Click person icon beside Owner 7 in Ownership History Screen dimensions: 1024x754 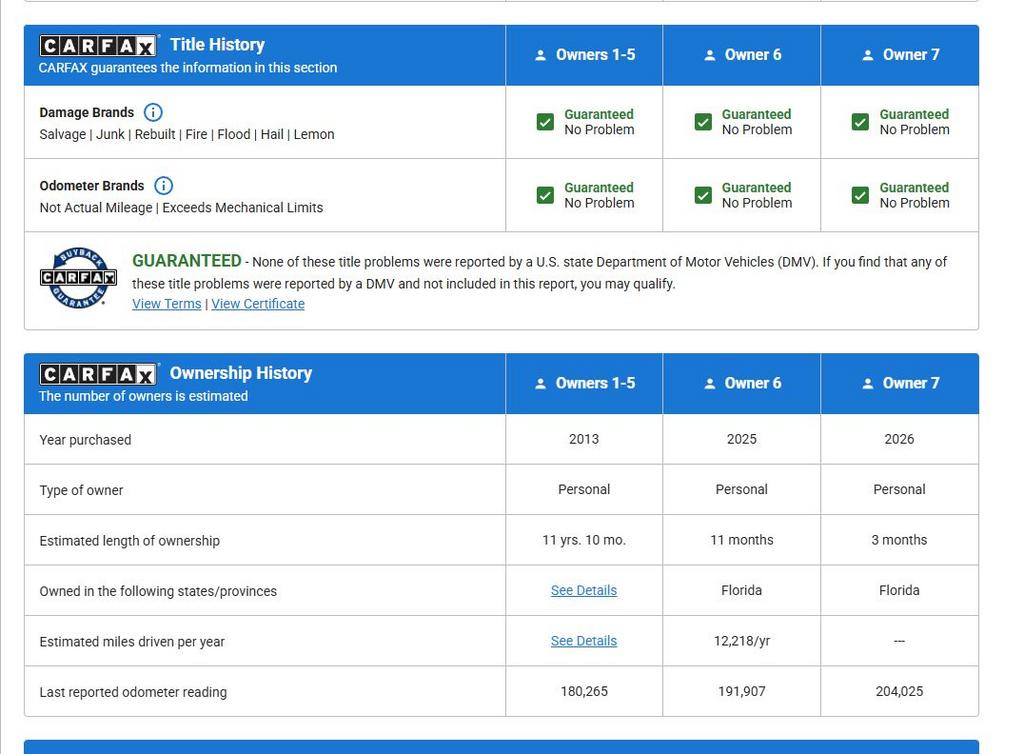[x=868, y=384]
